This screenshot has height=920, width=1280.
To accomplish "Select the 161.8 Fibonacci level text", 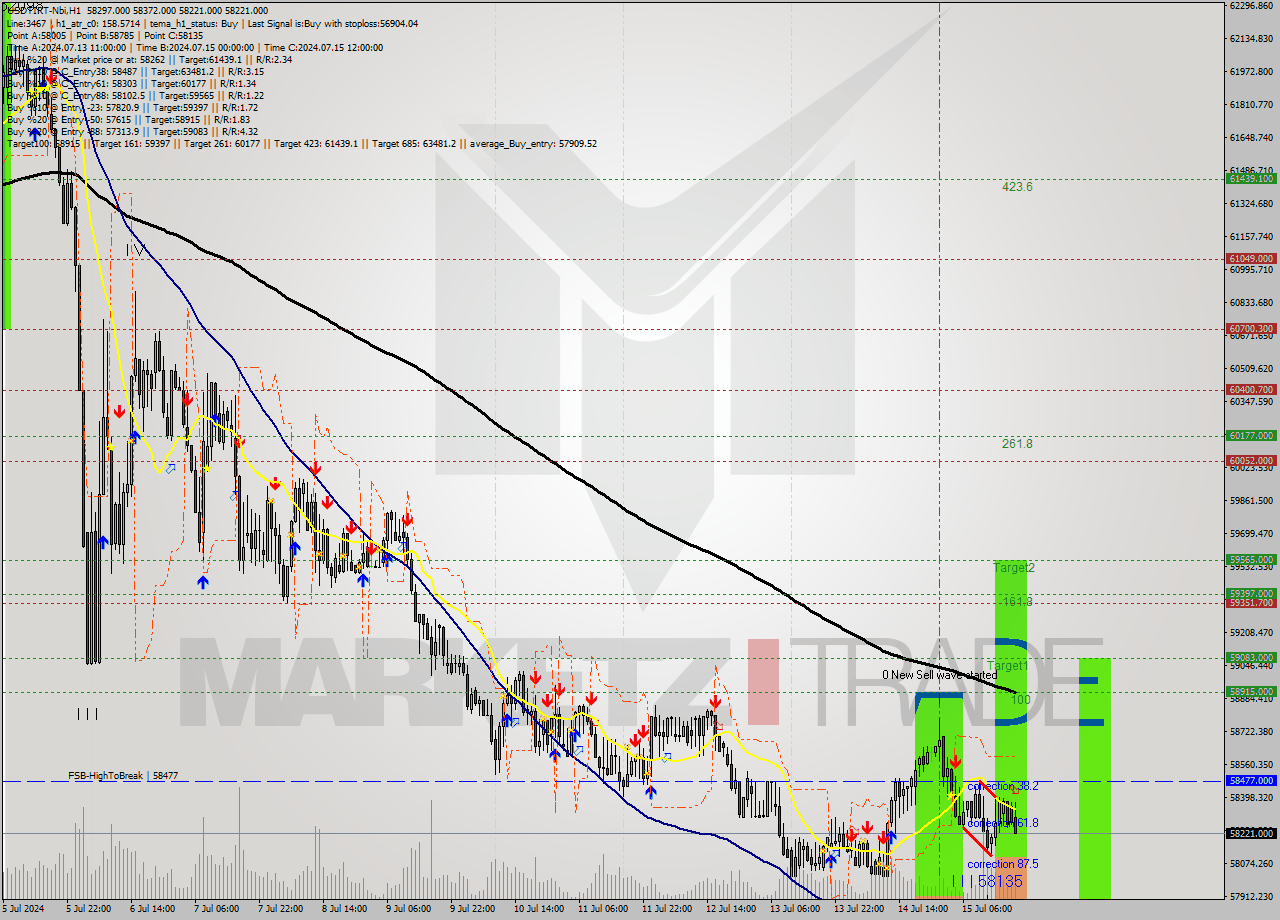I will point(1017,601).
